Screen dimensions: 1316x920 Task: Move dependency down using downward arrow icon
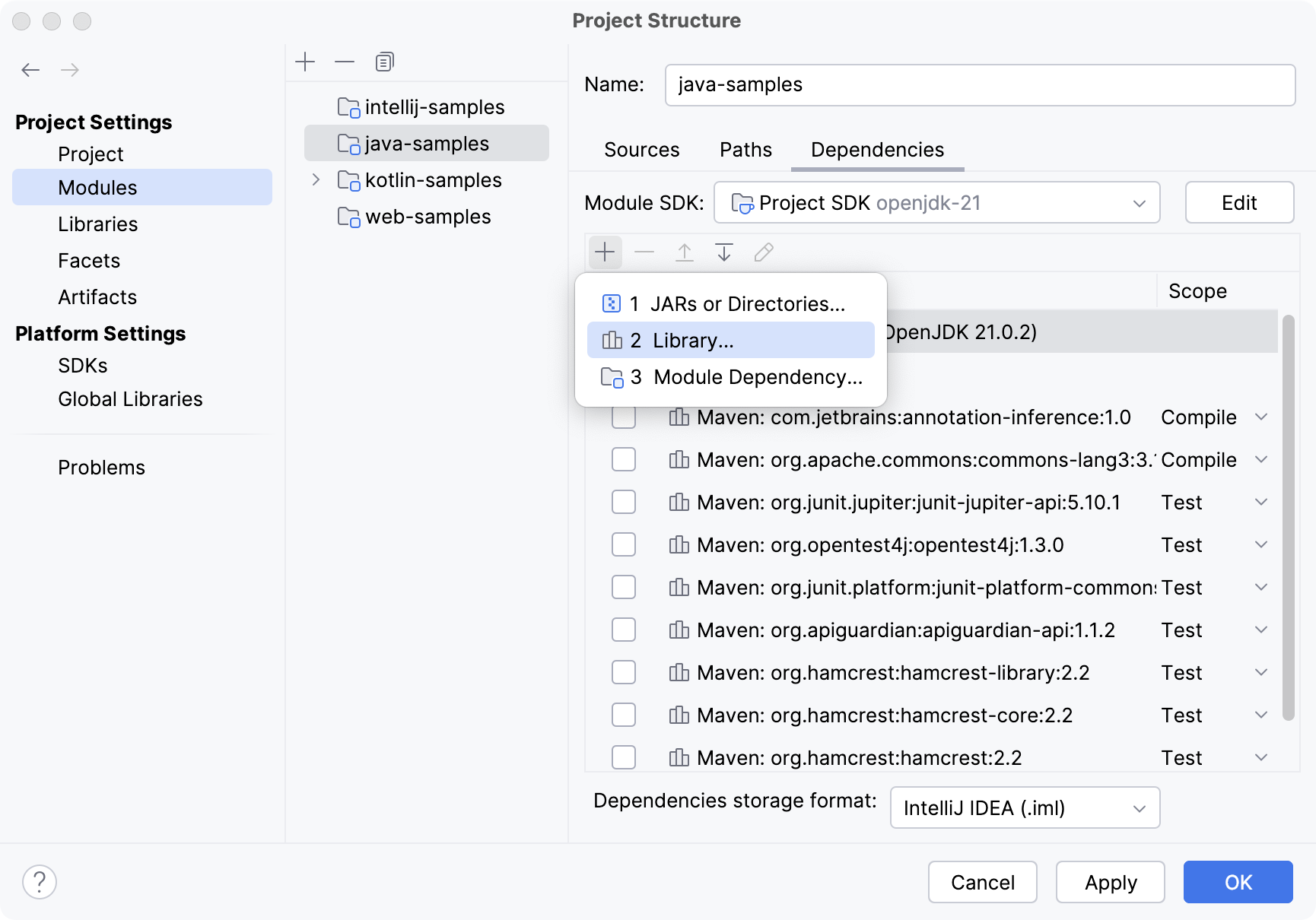(723, 252)
